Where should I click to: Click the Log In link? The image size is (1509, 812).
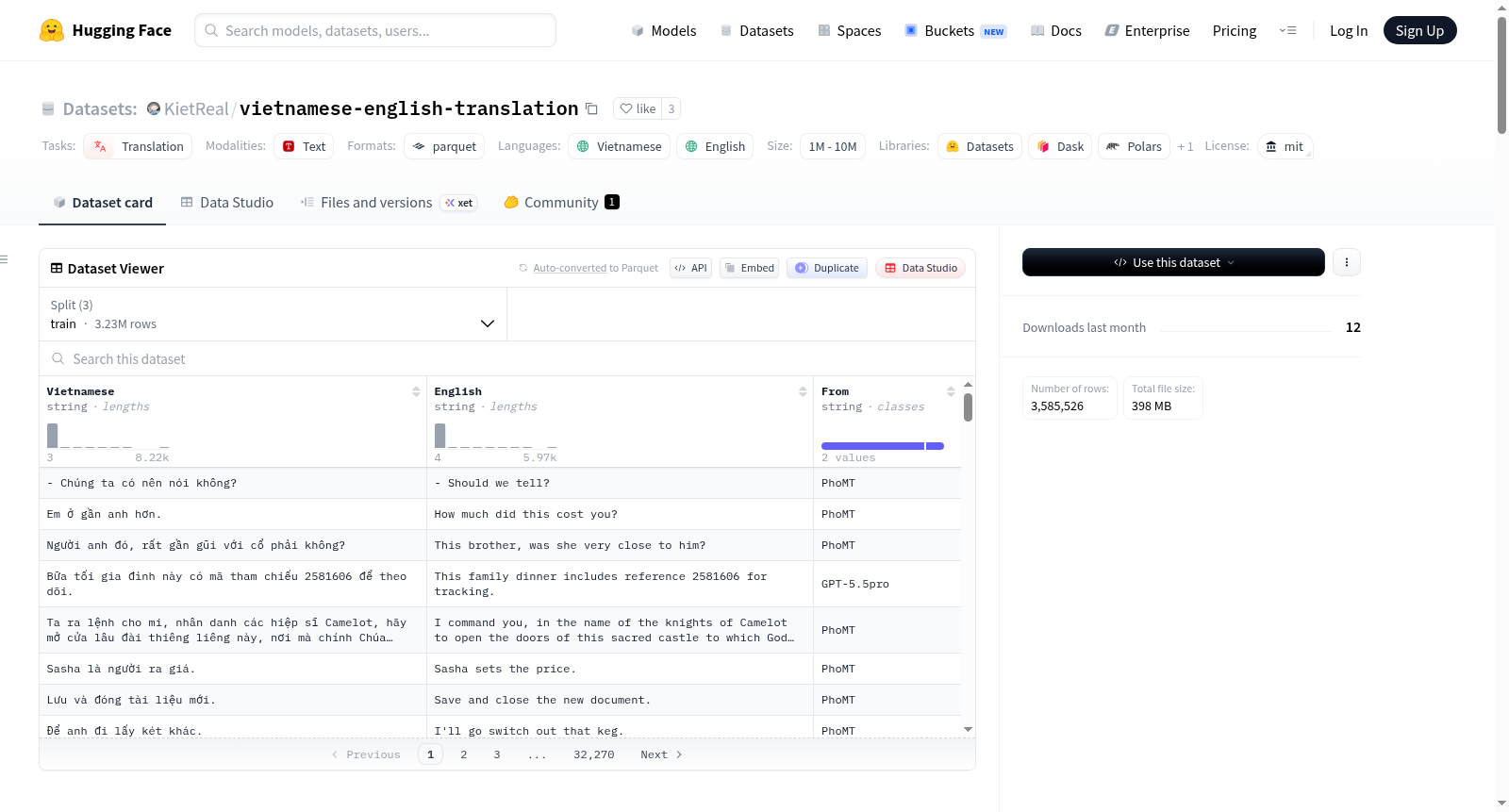[1349, 30]
